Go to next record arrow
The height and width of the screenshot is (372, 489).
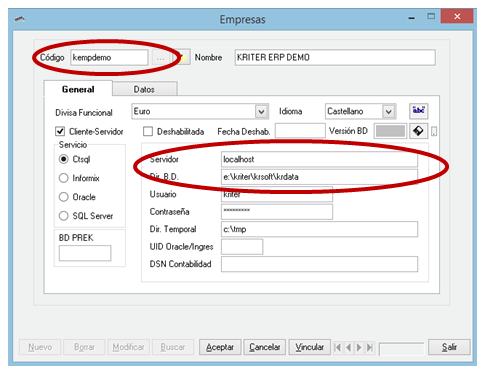tap(359, 347)
